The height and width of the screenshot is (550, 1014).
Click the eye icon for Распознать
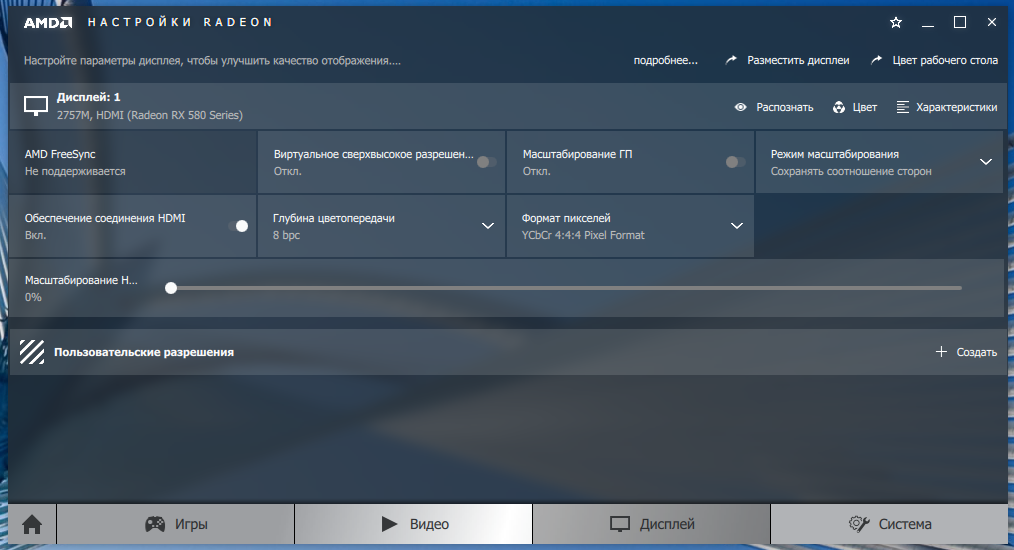click(x=740, y=107)
